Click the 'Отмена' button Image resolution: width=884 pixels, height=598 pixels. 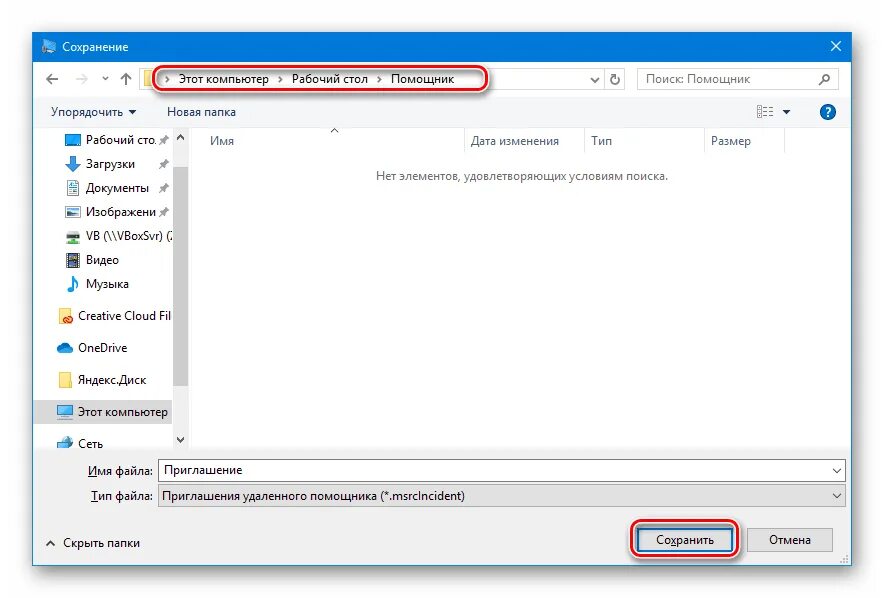(x=790, y=540)
